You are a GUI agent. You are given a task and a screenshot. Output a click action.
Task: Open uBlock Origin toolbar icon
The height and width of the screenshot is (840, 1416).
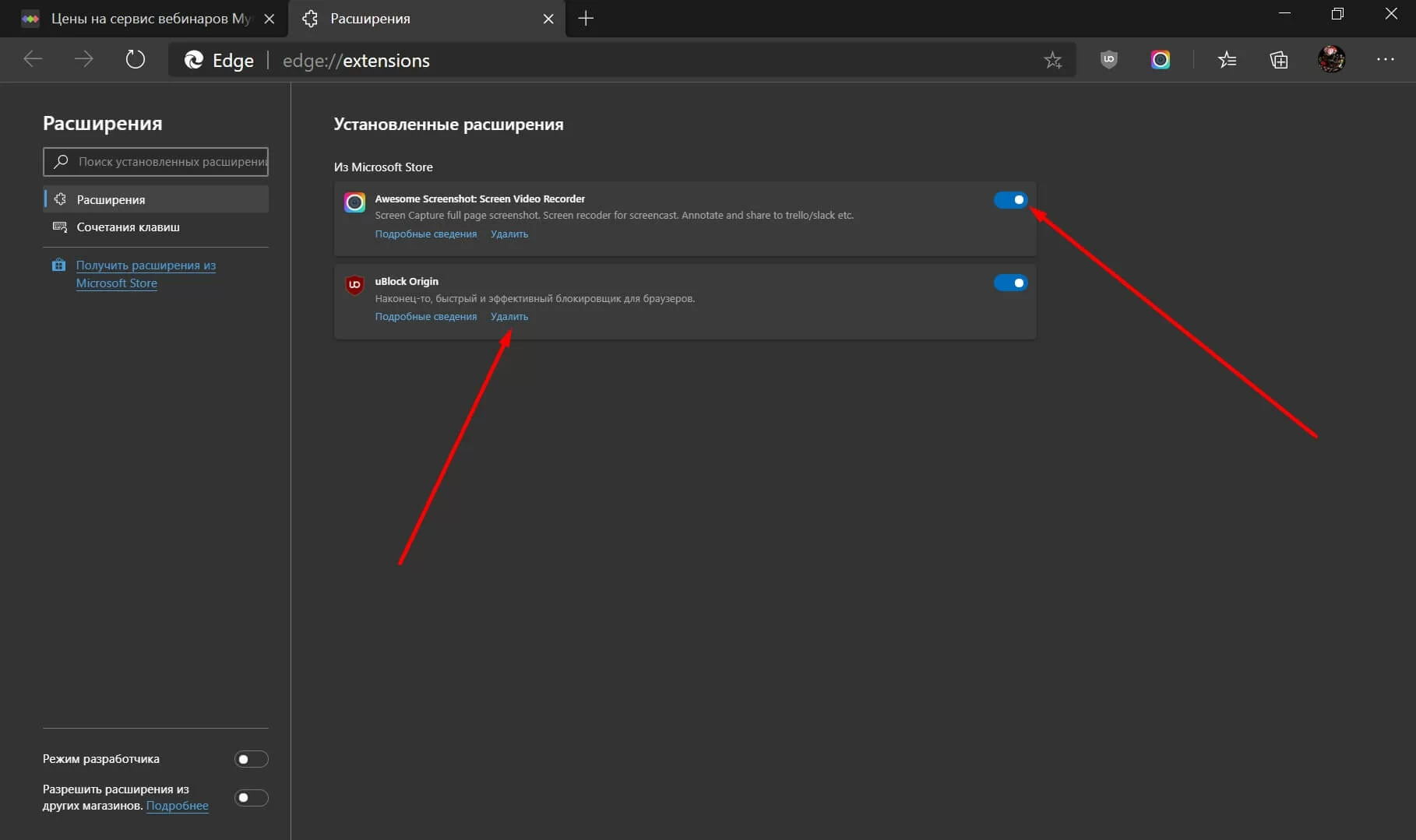(1109, 60)
